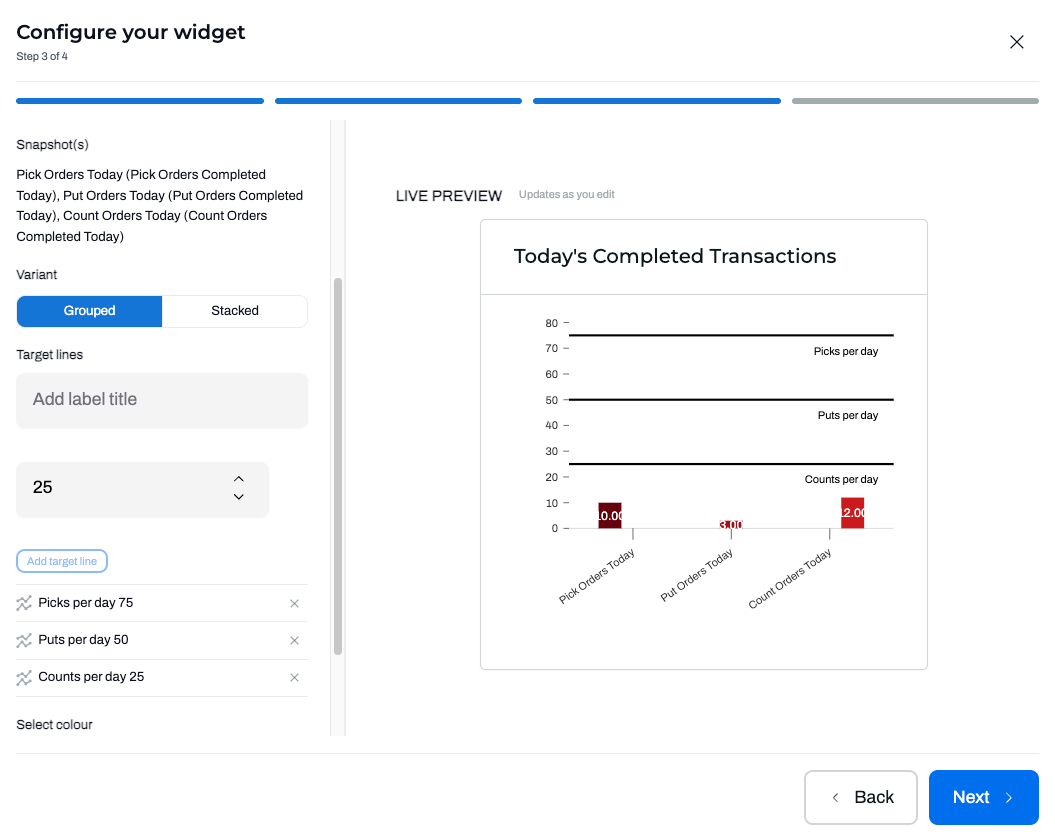This screenshot has height=840, width=1055.
Task: Select the Grouped variant
Action: [89, 311]
